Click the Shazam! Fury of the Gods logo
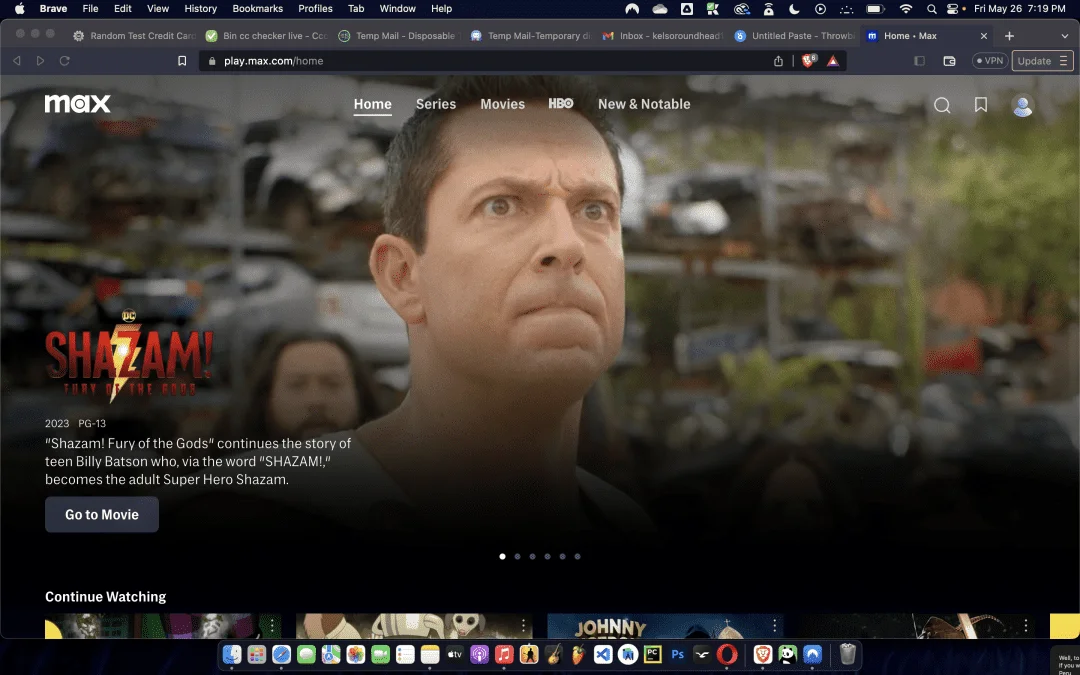The height and width of the screenshot is (675, 1080). 129,355
